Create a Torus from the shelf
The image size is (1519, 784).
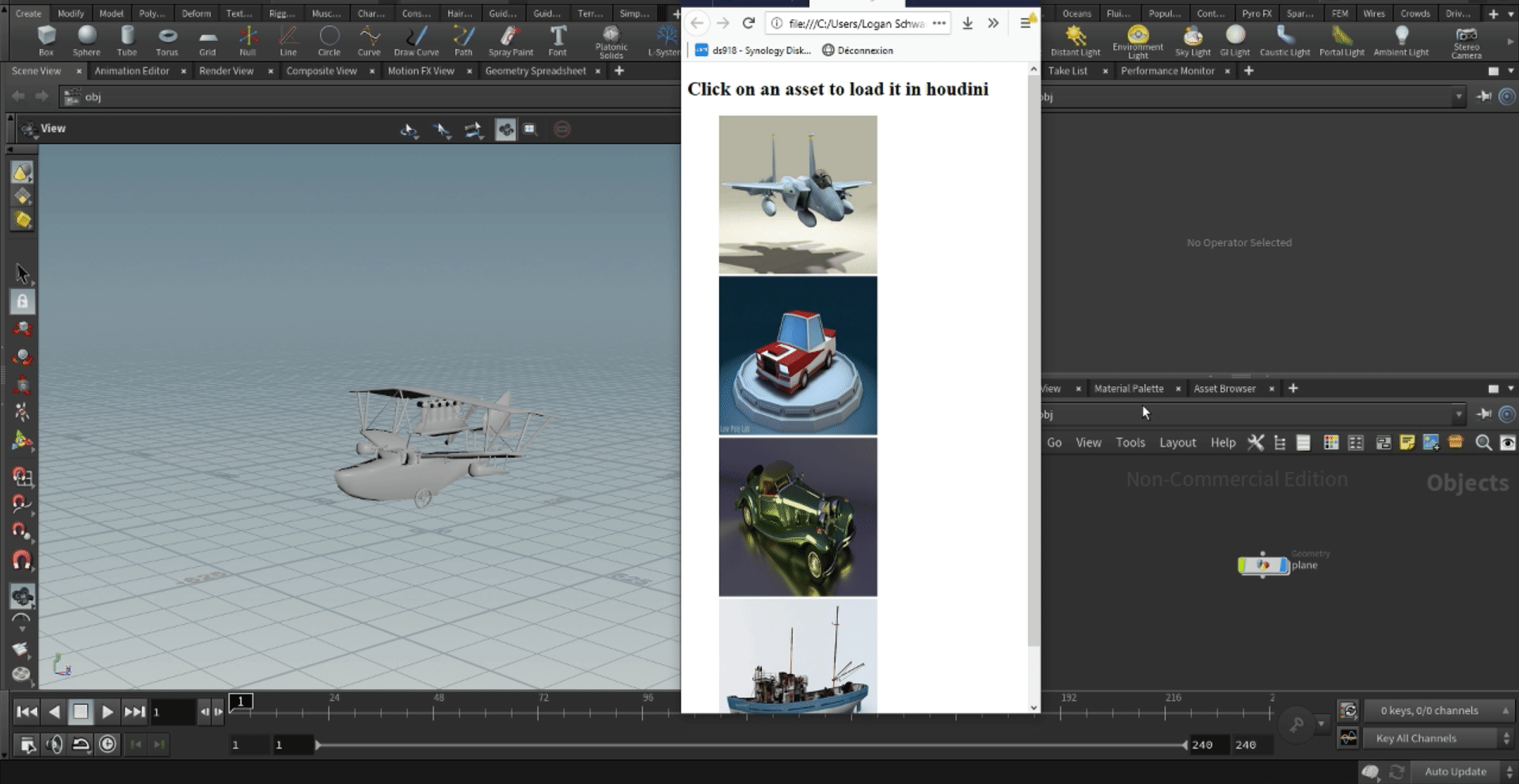(x=167, y=40)
